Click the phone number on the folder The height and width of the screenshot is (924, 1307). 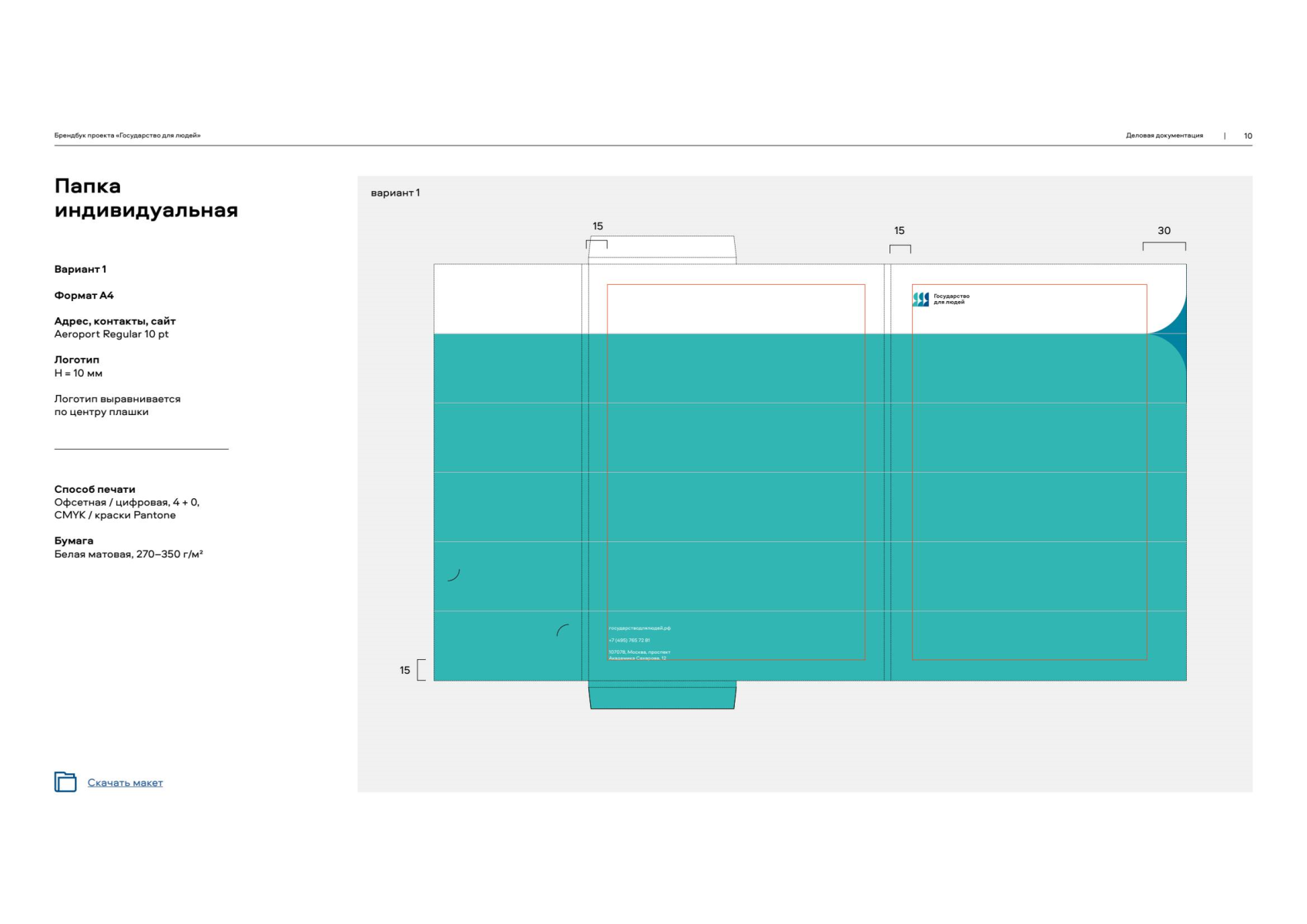click(x=629, y=641)
